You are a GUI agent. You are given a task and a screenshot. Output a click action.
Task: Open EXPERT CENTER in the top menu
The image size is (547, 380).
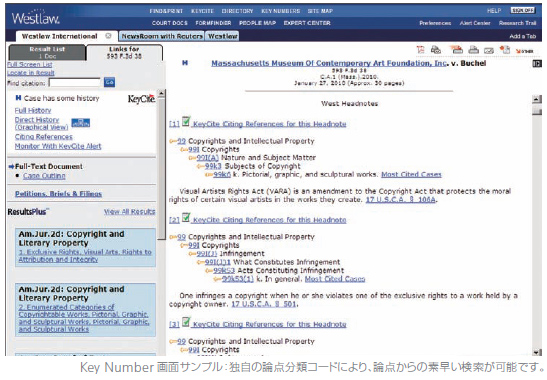(x=307, y=23)
